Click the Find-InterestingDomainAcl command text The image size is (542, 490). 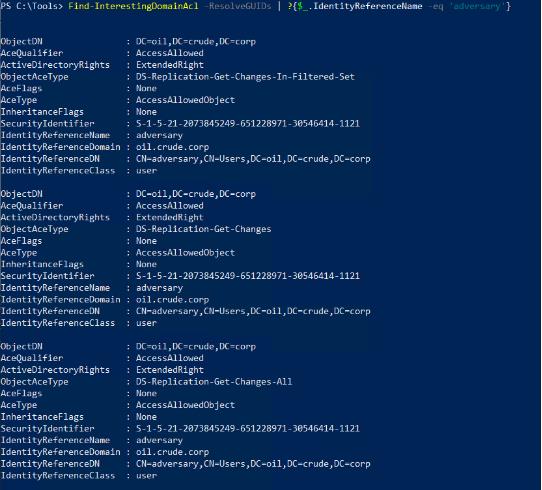click(x=133, y=6)
